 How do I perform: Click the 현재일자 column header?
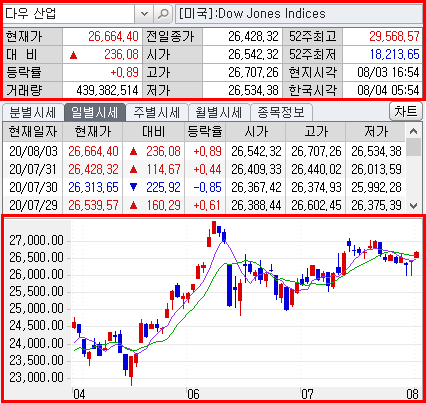[x=33, y=132]
